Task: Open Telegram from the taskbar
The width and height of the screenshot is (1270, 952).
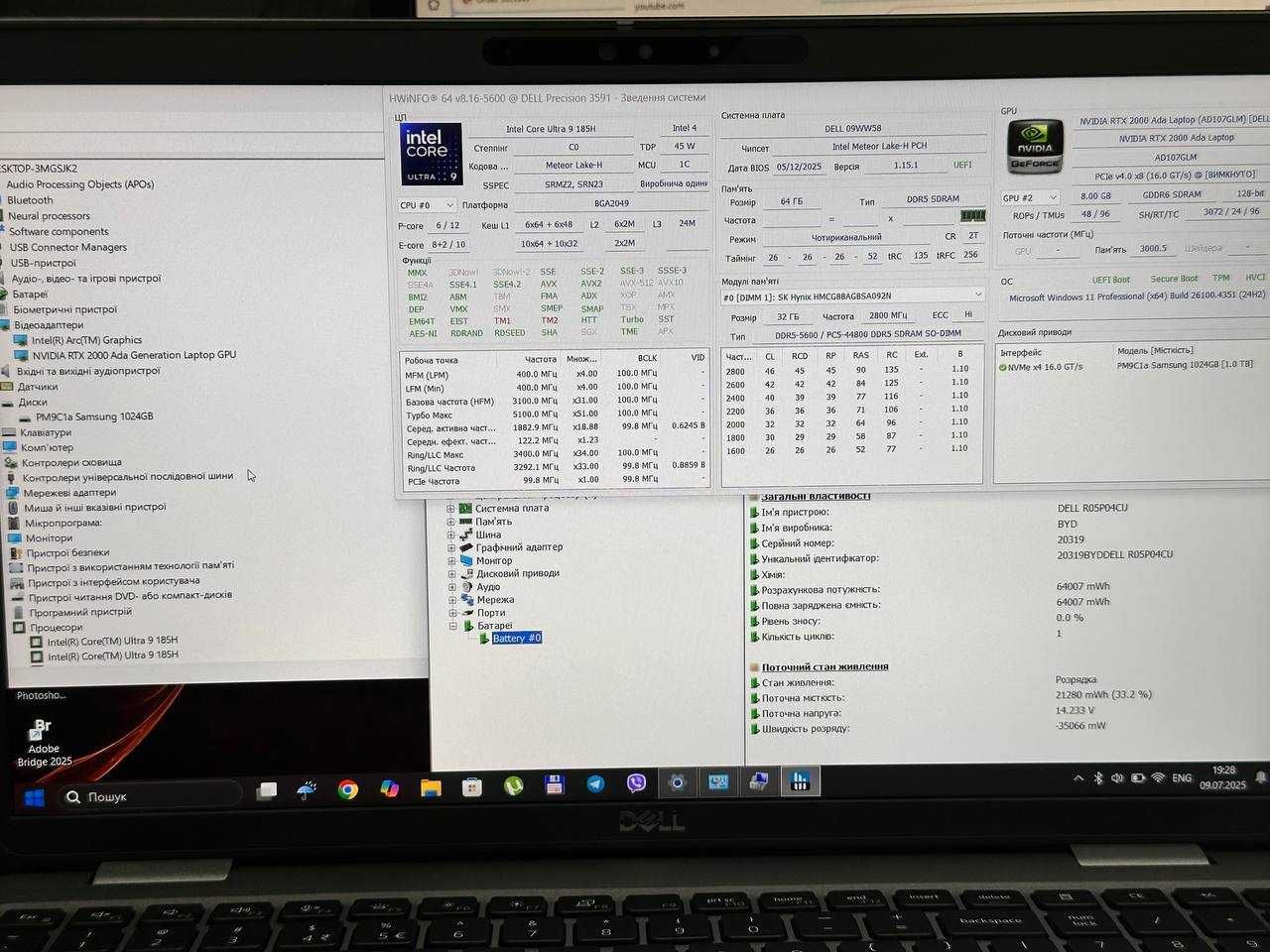Action: [x=595, y=783]
